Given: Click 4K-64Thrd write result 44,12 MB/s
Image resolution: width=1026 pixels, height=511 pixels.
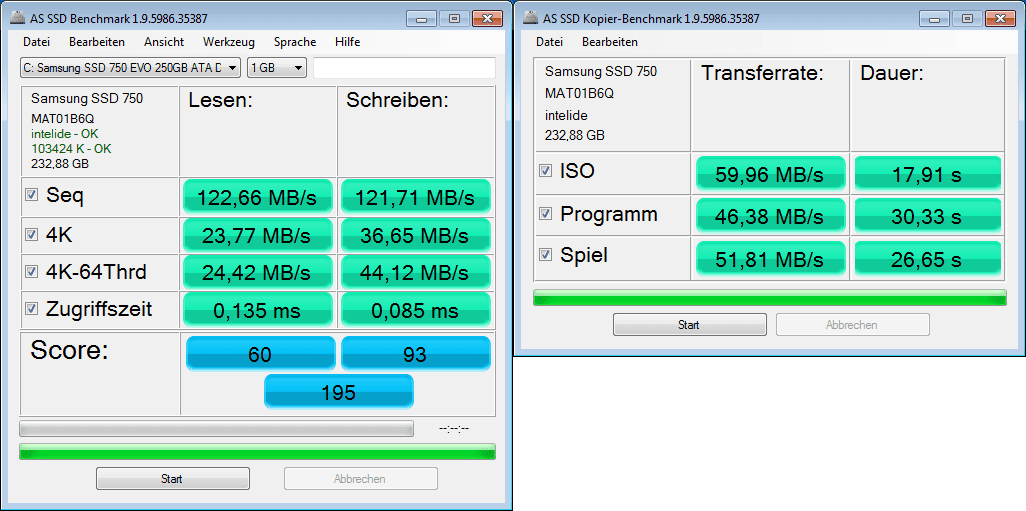Looking at the screenshot, I should click(415, 272).
